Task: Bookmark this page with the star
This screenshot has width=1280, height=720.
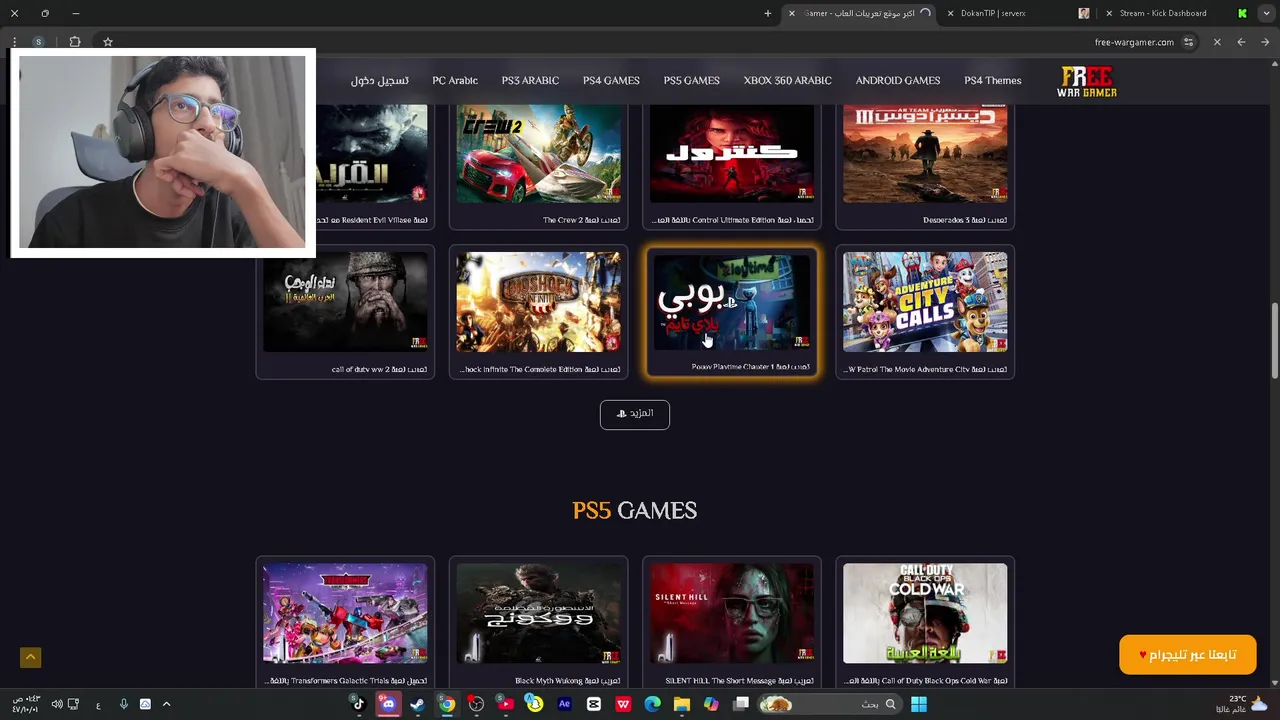Action: point(108,42)
